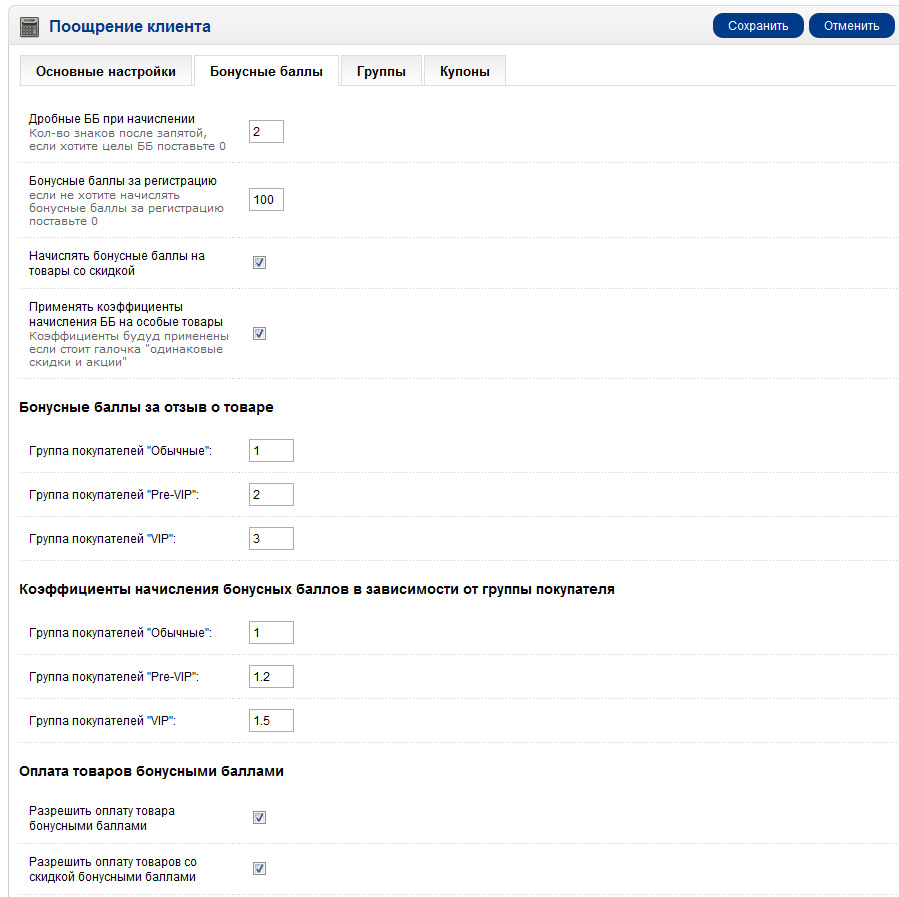The height and width of the screenshot is (897, 899).
Task: Click the registration bonus points field
Action: coord(266,200)
